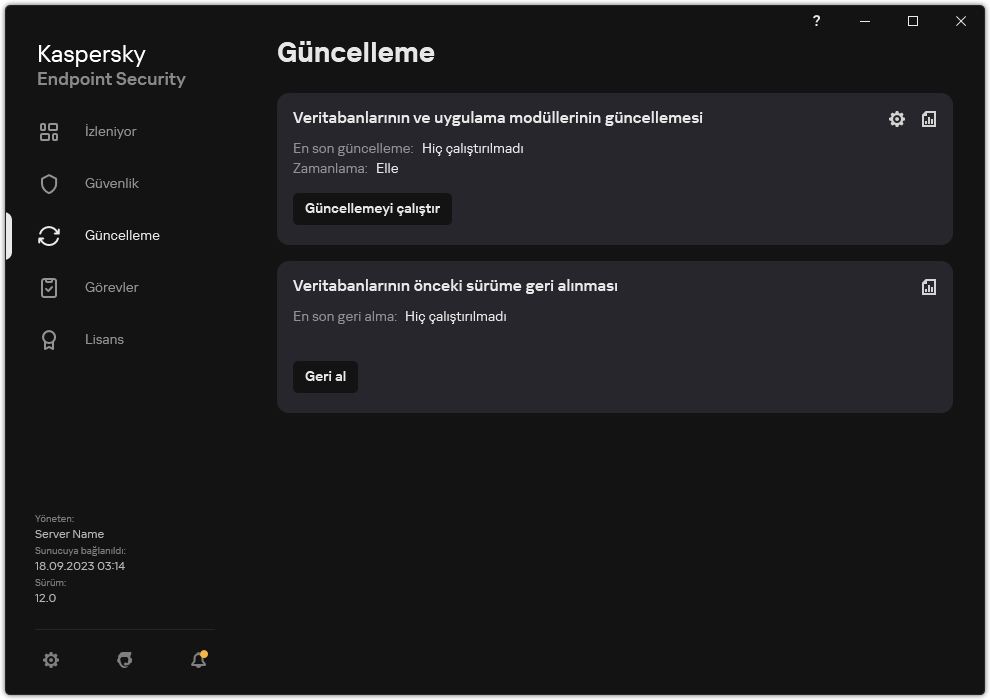This screenshot has width=990, height=700.
Task: Close the Kaspersky window
Action: 961,21
